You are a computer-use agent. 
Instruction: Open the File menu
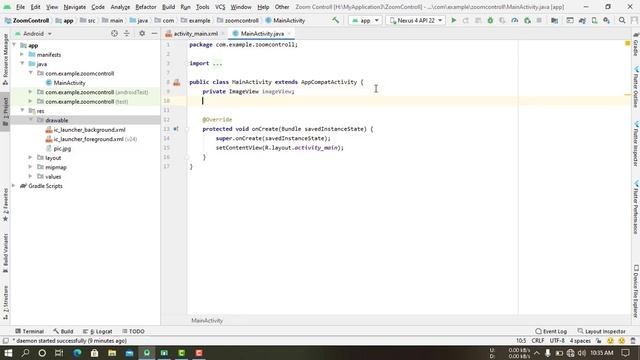point(20,7)
